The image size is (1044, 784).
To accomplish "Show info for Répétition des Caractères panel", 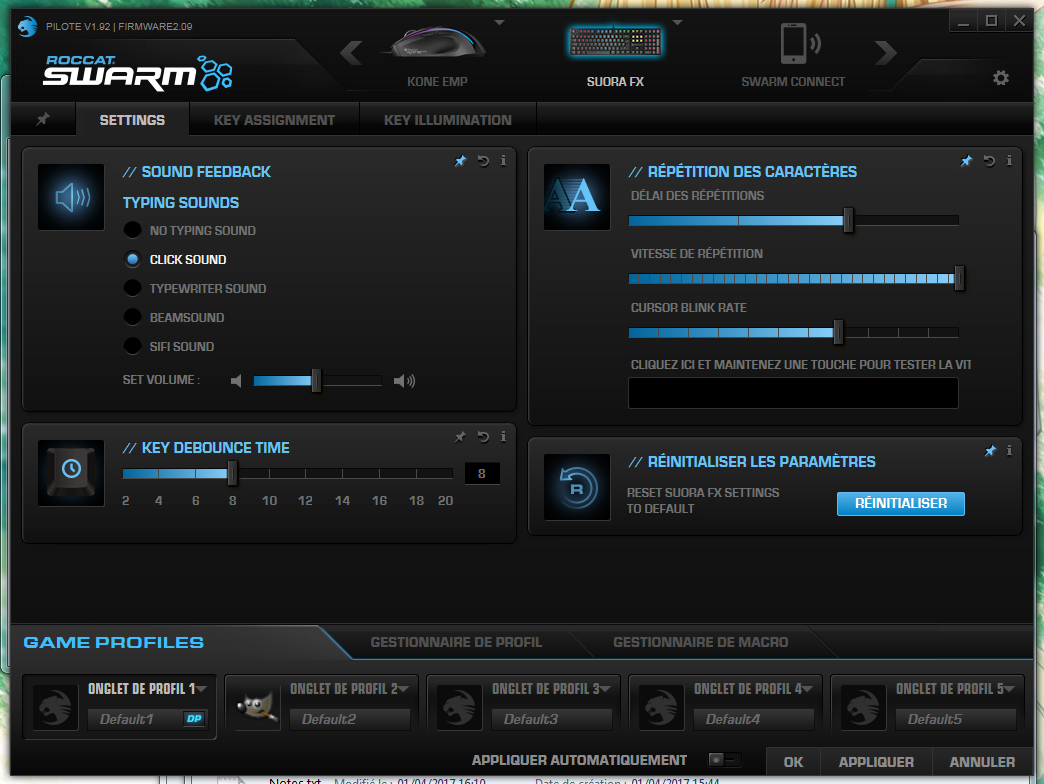I will (1009, 160).
